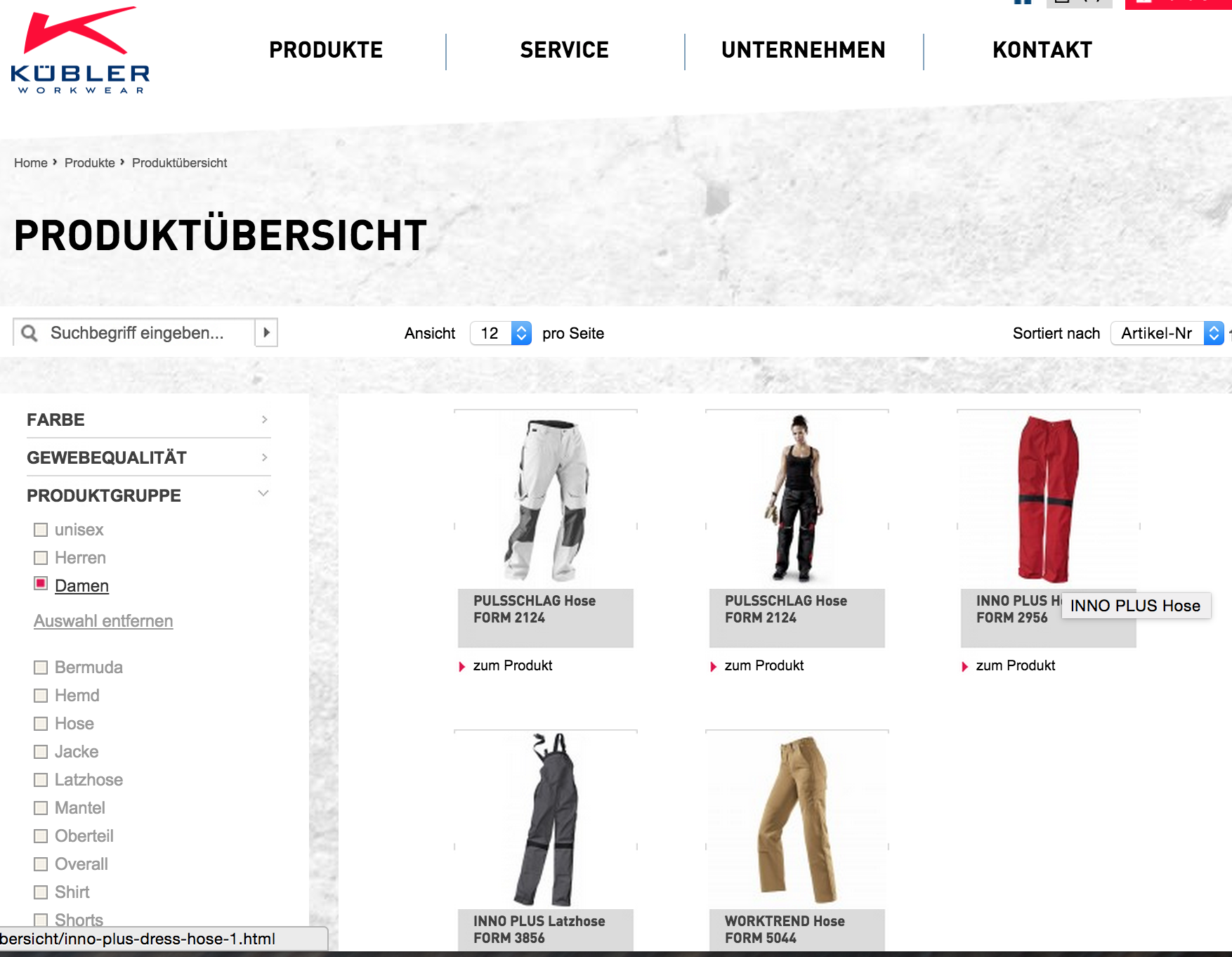Click the search magnifier icon

30,333
